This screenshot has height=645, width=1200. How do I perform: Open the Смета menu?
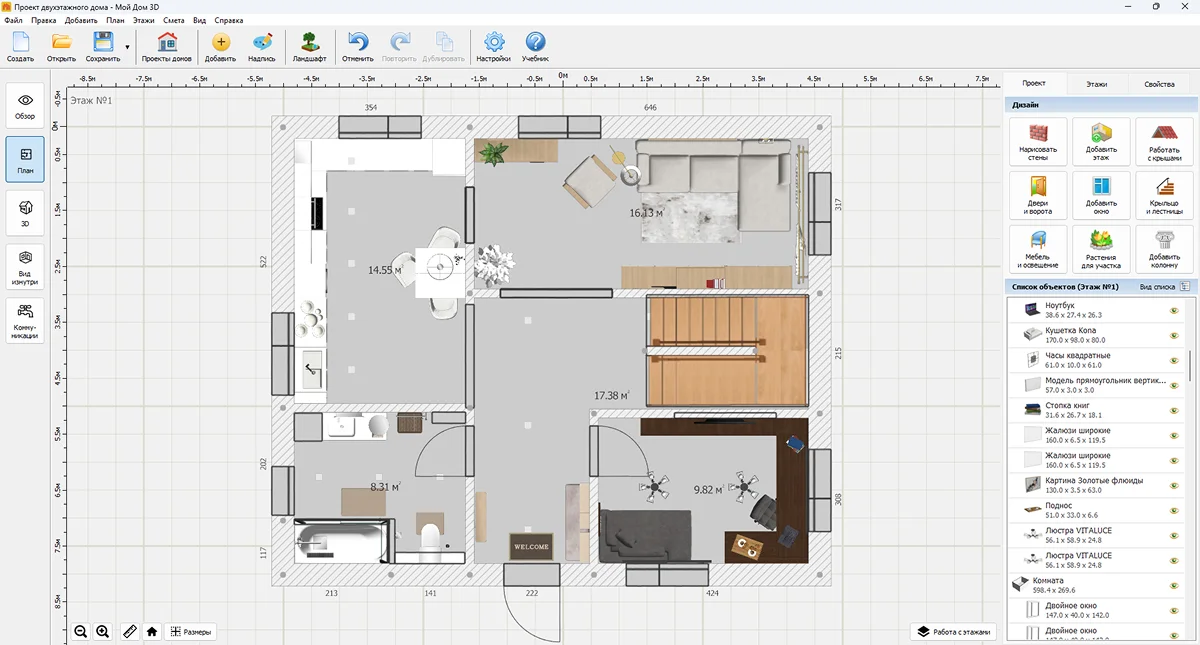[x=173, y=20]
